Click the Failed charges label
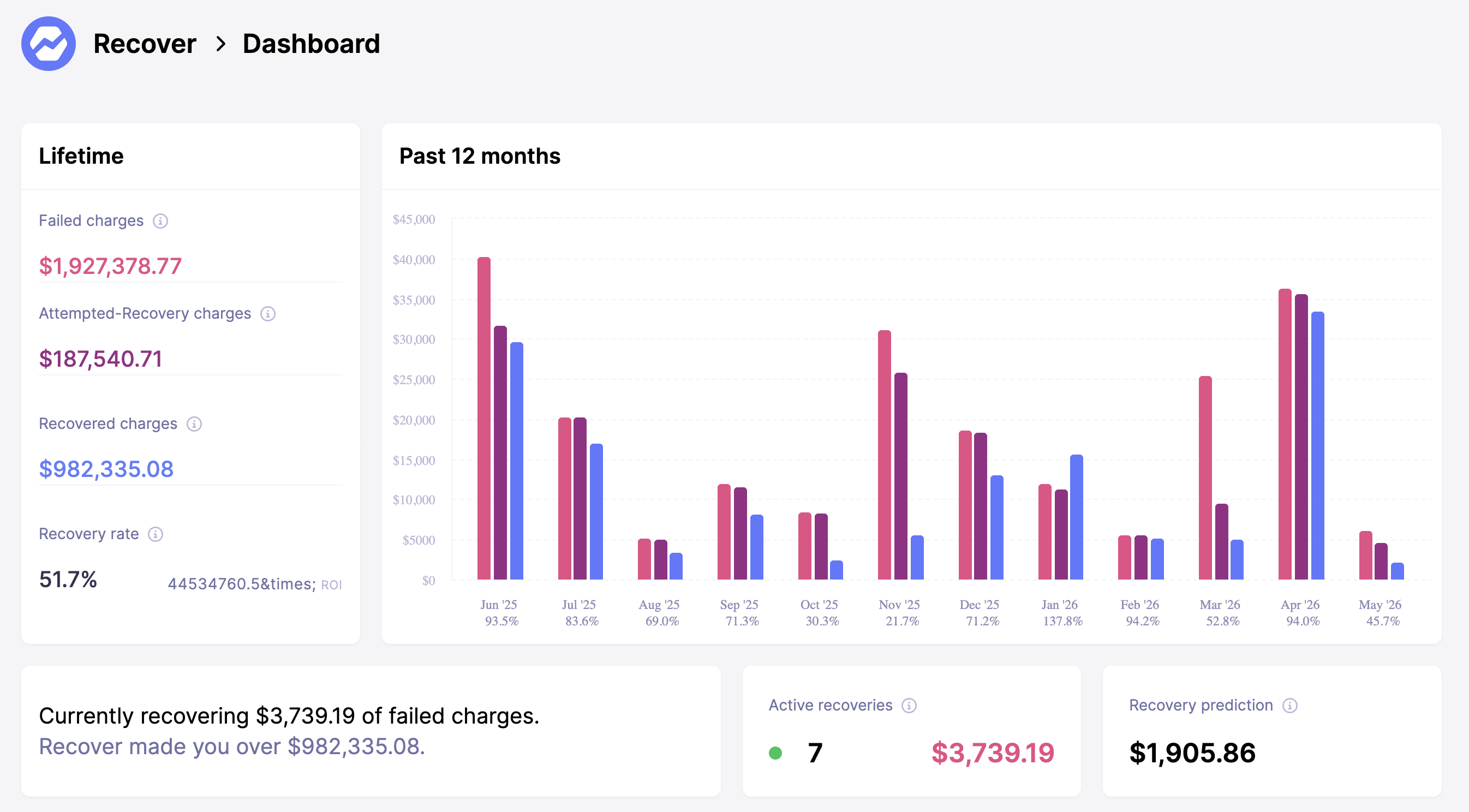The width and height of the screenshot is (1469, 812). (x=91, y=220)
